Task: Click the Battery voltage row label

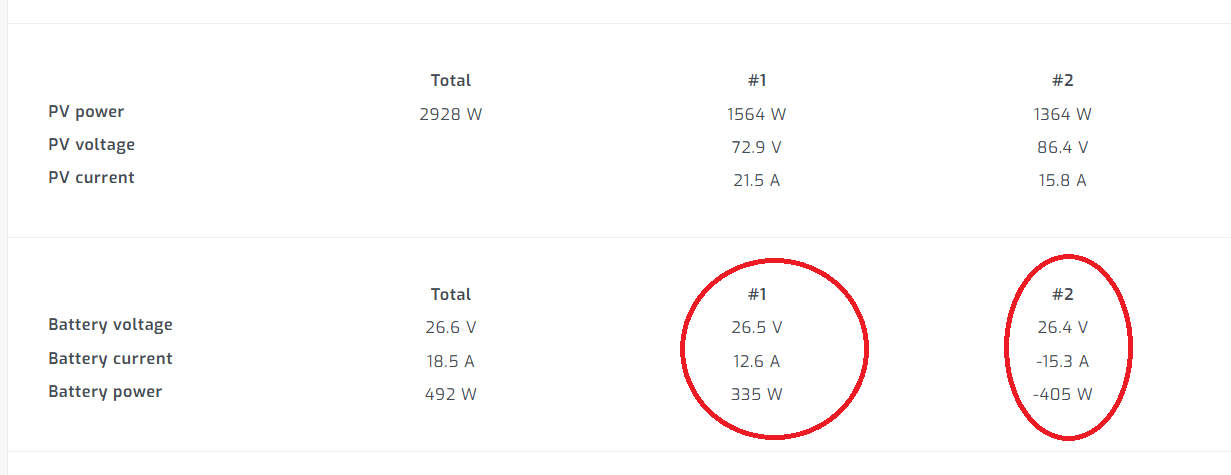Action: pos(110,325)
